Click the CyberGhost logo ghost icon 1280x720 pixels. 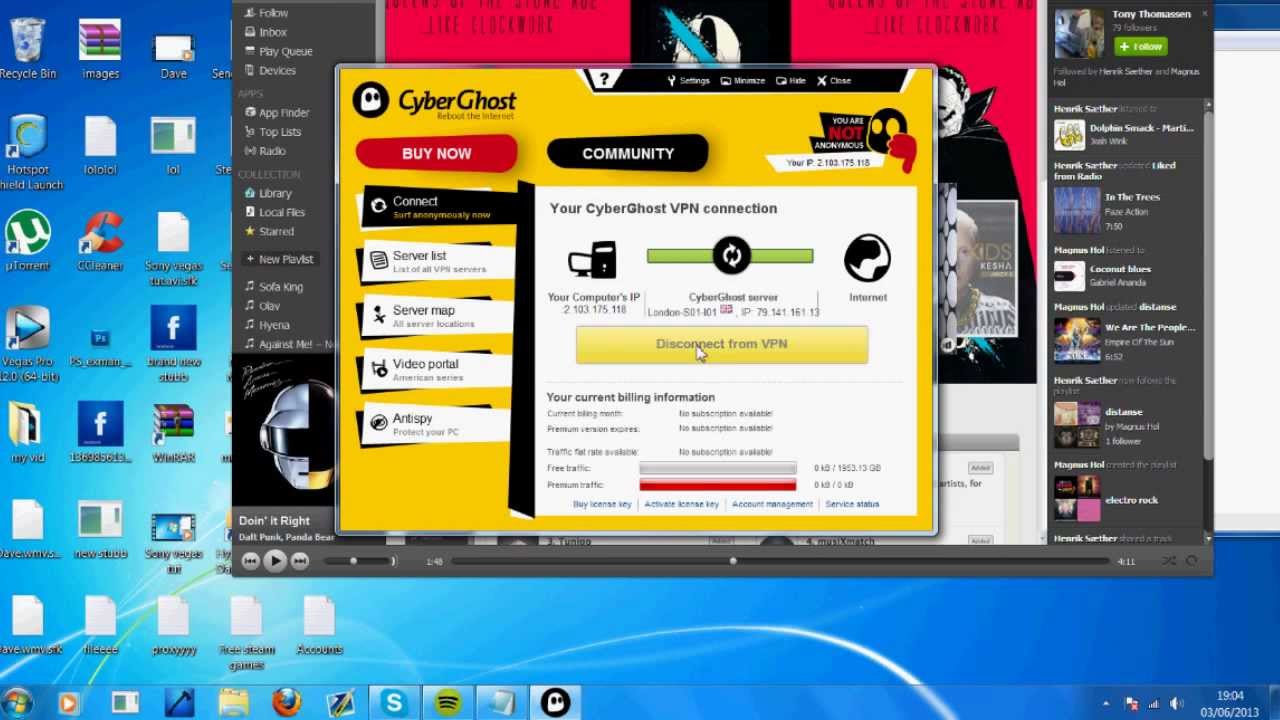tap(370, 100)
